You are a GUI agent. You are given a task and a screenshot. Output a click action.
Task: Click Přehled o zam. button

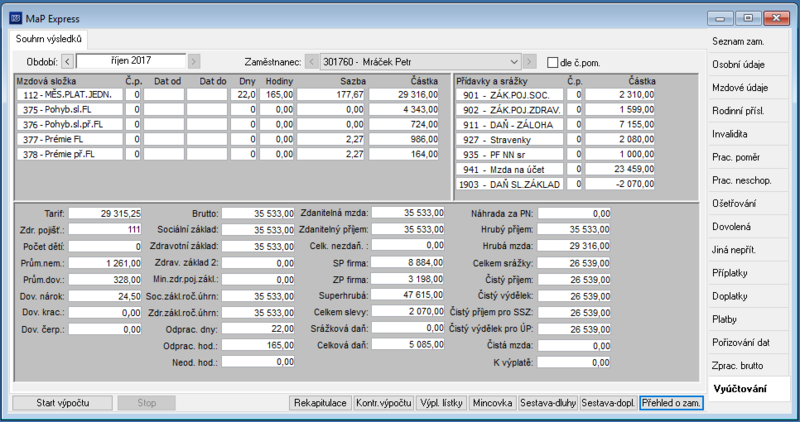click(x=671, y=403)
